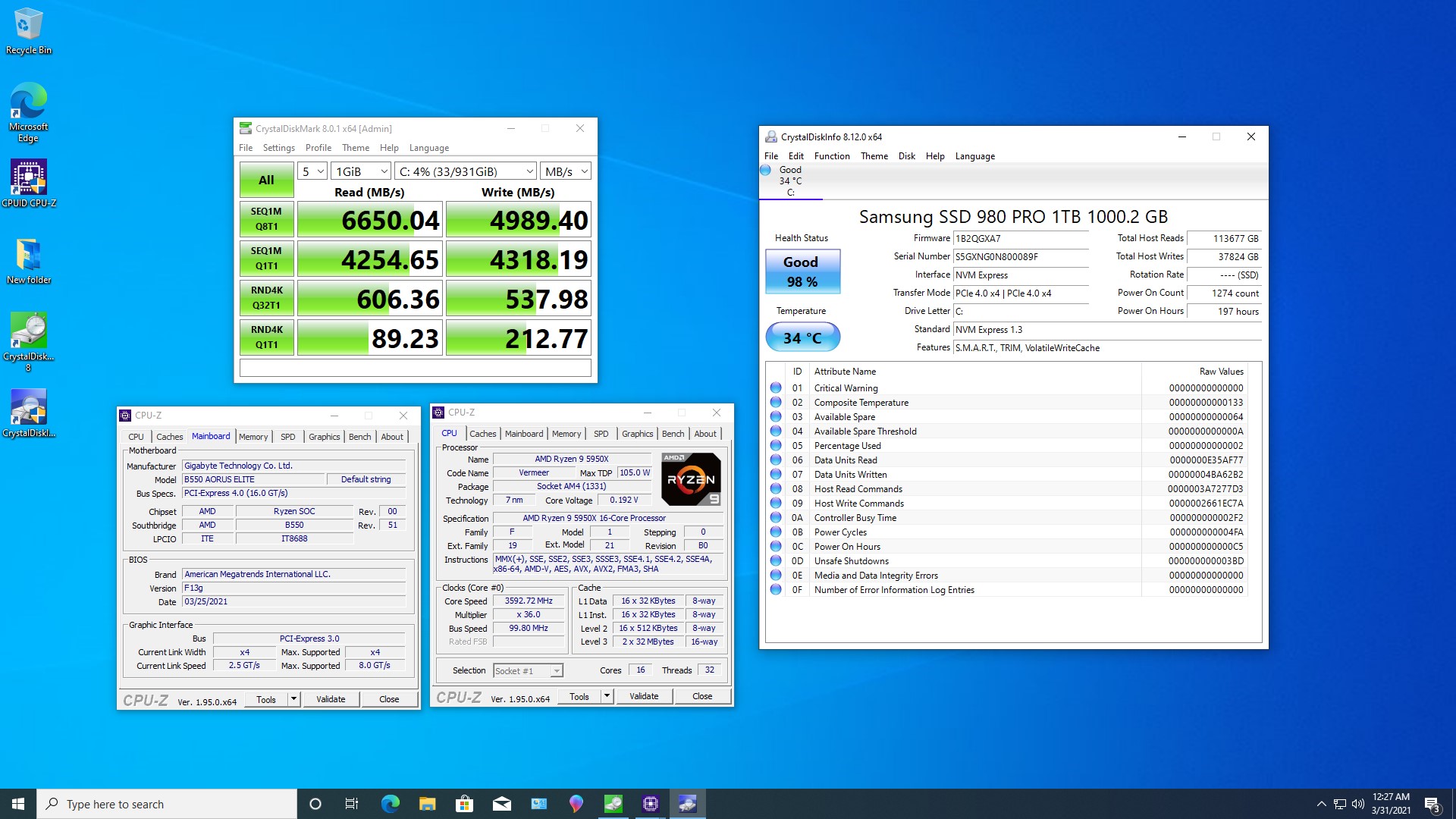Open Task View in taskbar
1456x819 pixels.
[x=352, y=804]
